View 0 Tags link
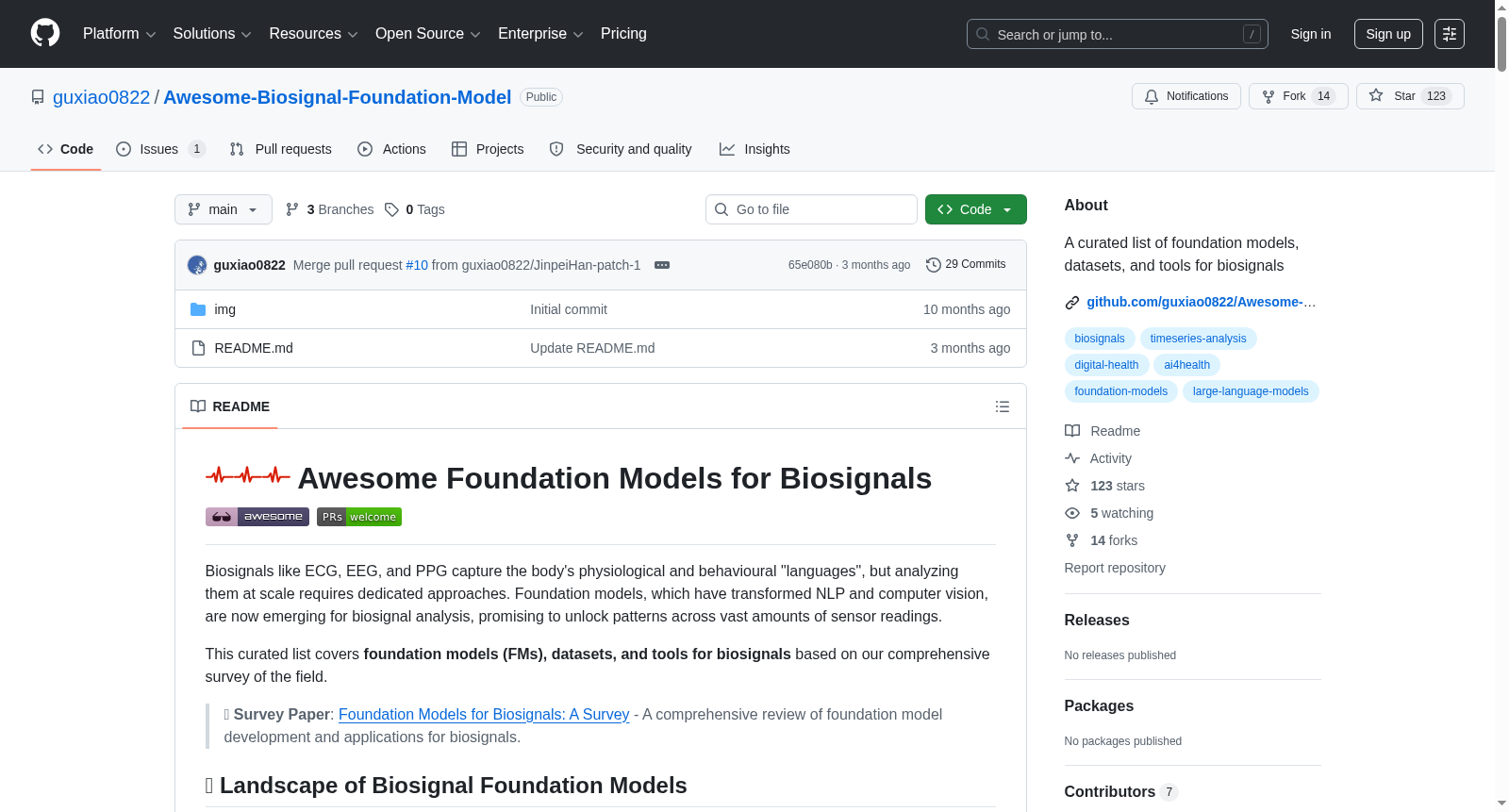This screenshot has width=1509, height=812. [x=415, y=209]
